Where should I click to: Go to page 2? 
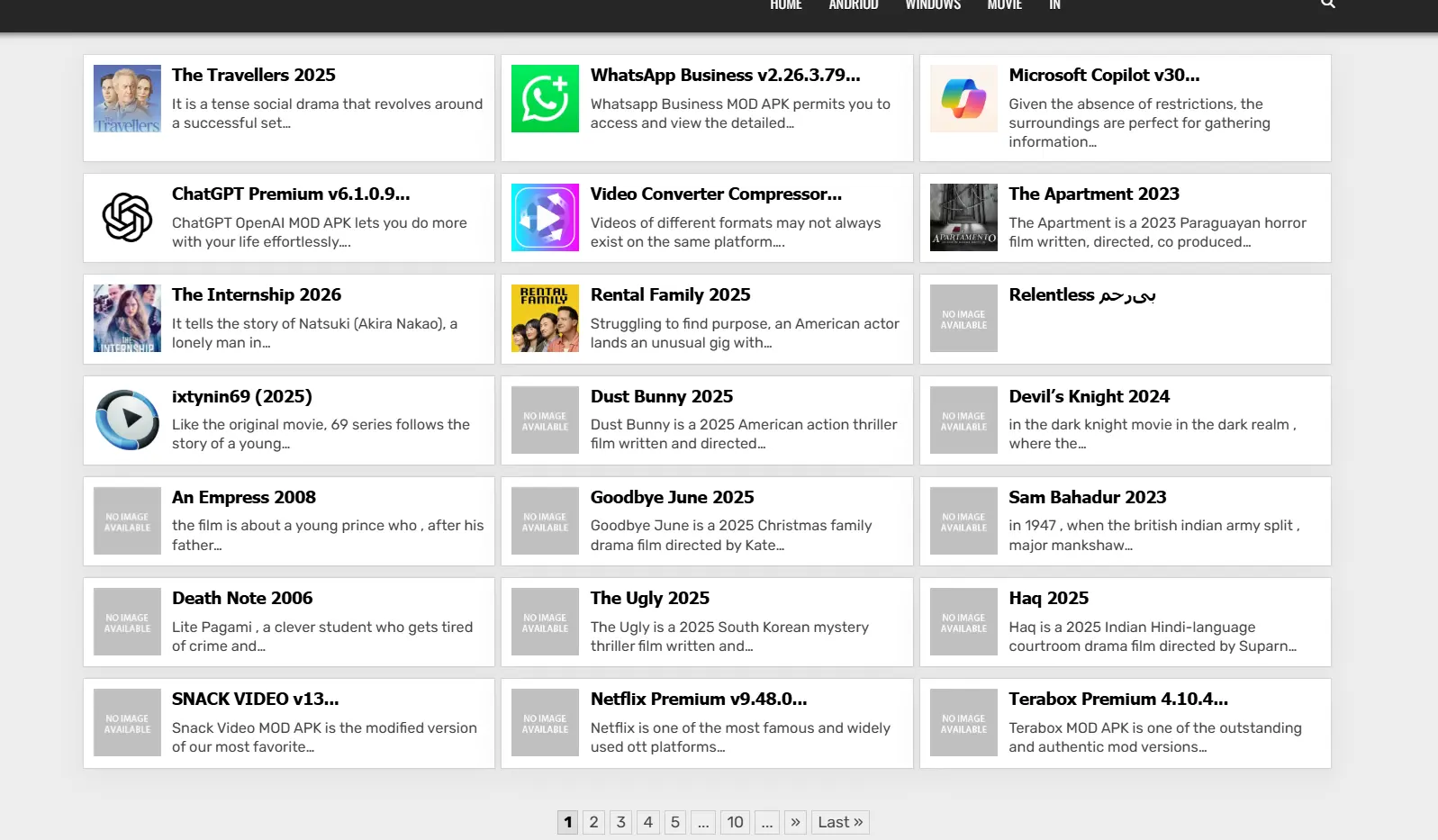click(593, 822)
